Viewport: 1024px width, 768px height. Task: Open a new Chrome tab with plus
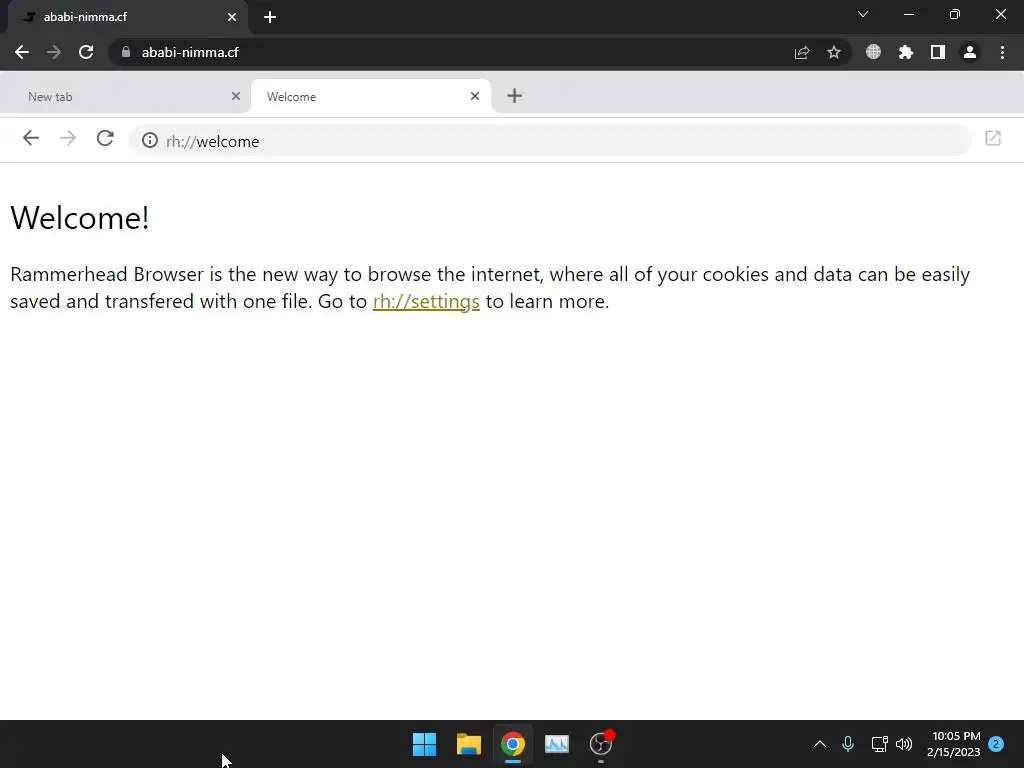(x=270, y=17)
